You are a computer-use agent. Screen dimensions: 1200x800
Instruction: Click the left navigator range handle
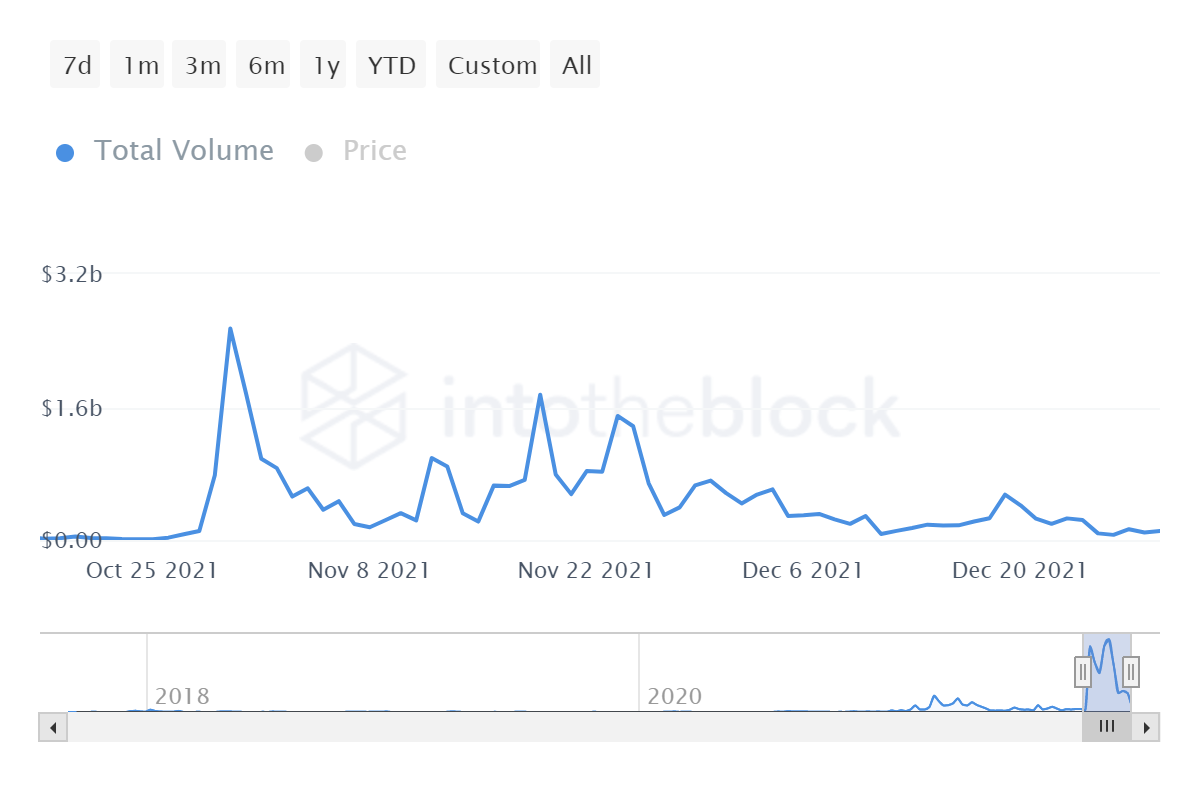click(x=1083, y=671)
